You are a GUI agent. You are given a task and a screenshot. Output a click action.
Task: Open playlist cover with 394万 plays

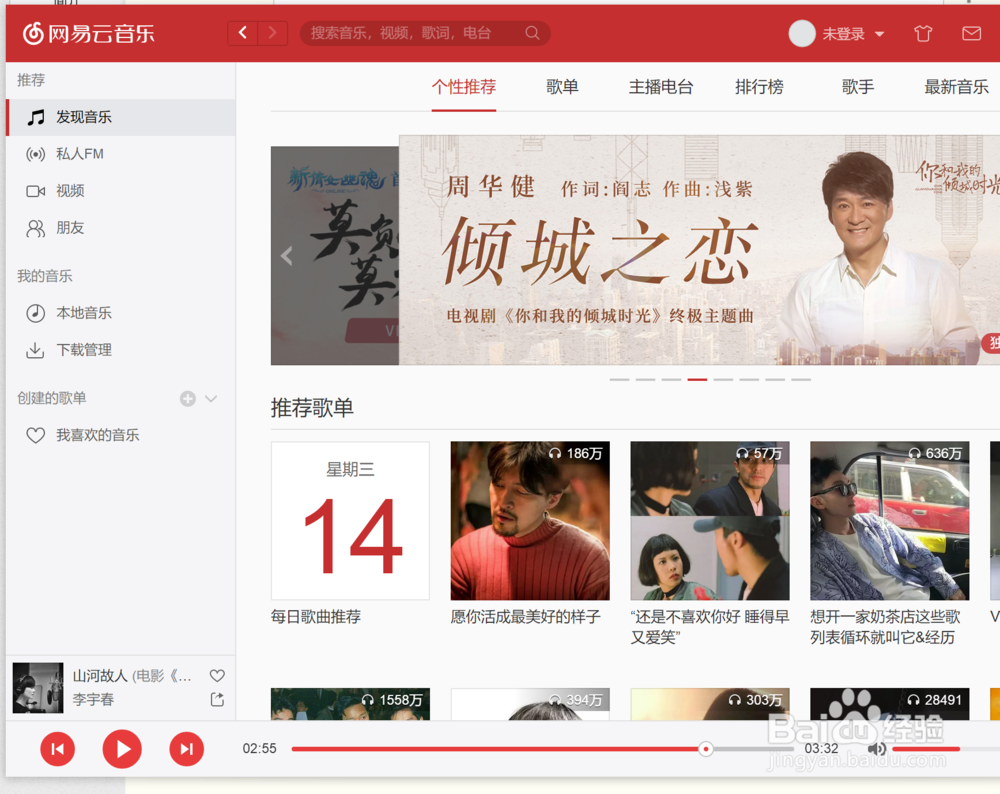[530, 704]
